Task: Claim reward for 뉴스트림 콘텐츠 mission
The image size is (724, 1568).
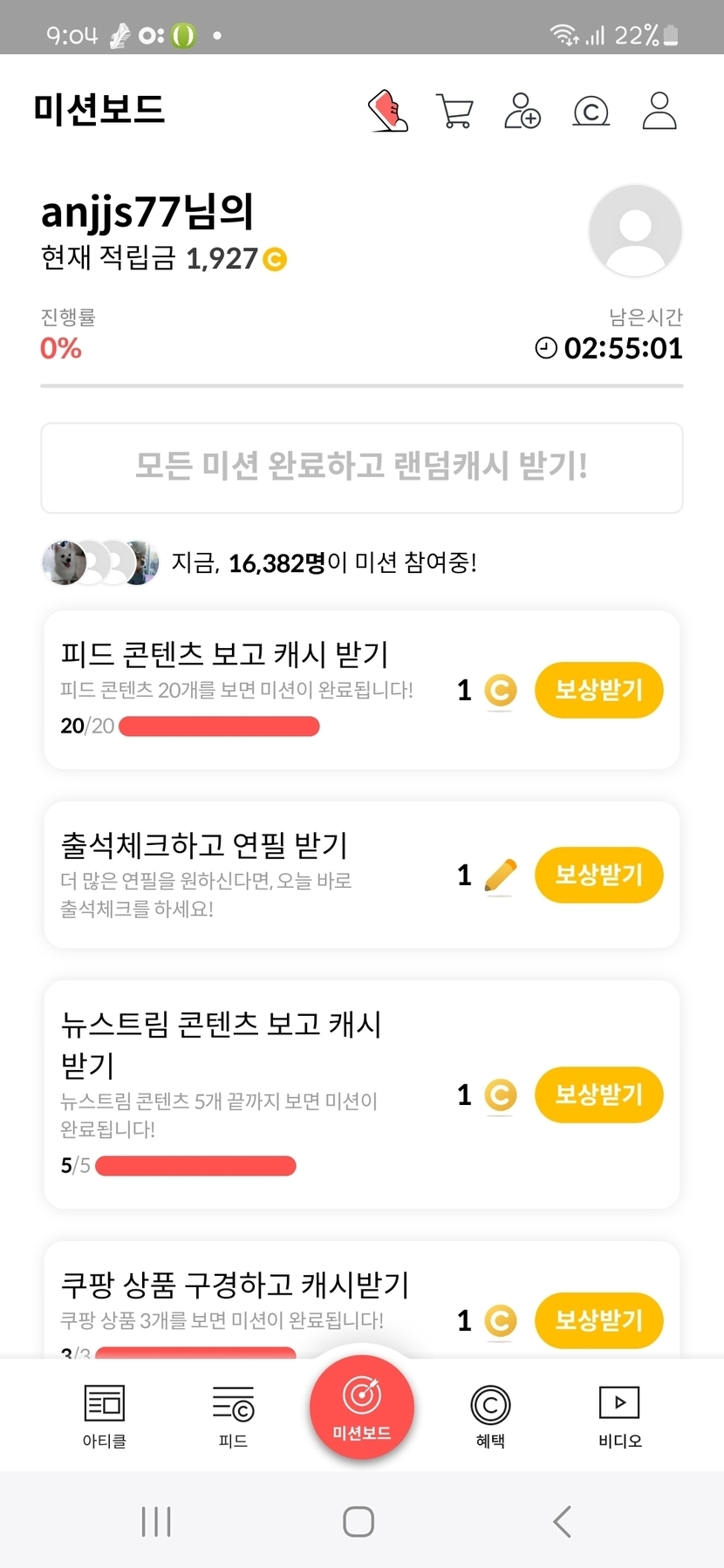Action: click(x=598, y=1094)
